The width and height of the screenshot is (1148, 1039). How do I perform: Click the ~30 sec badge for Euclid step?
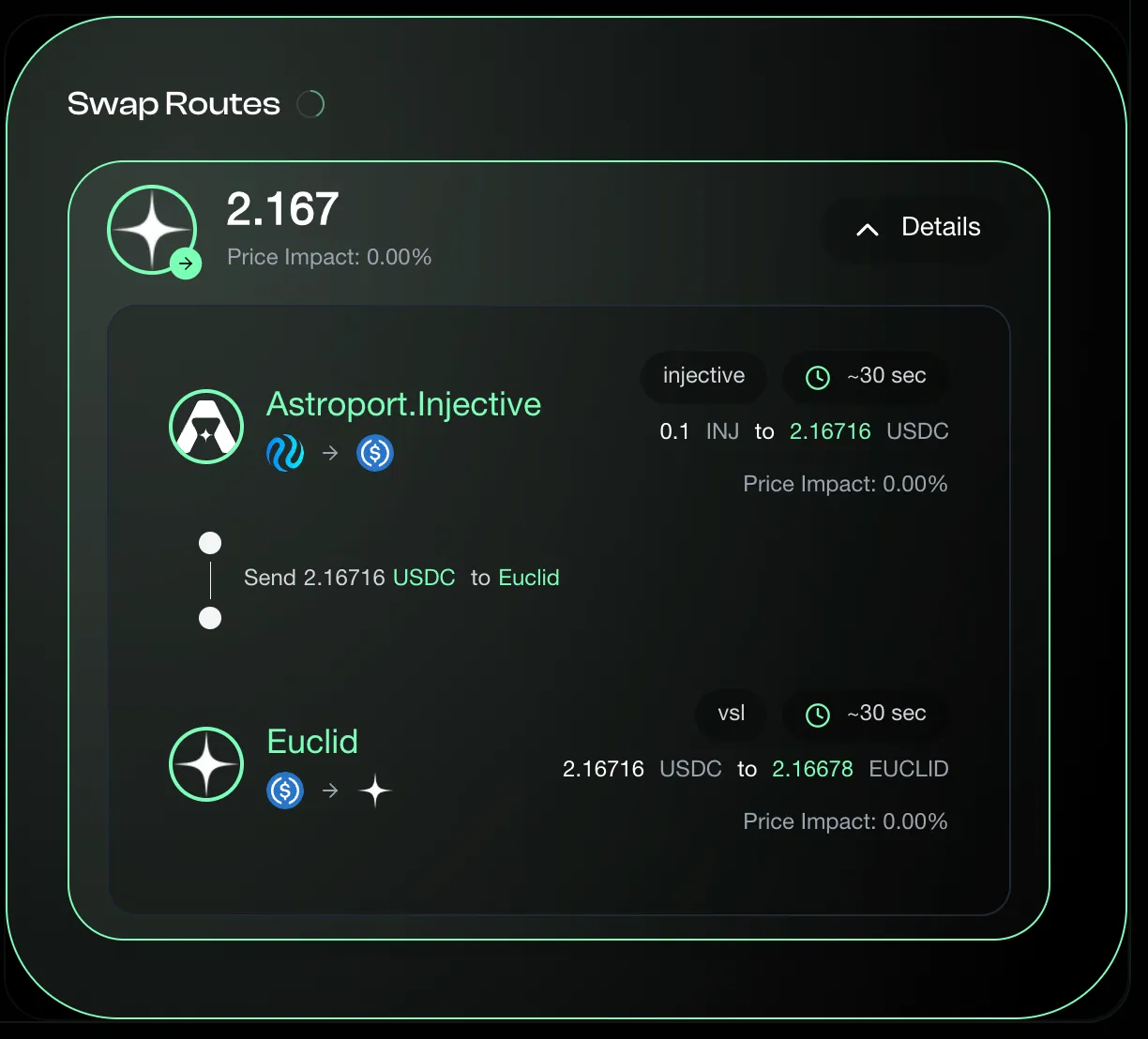pyautogui.click(x=865, y=714)
